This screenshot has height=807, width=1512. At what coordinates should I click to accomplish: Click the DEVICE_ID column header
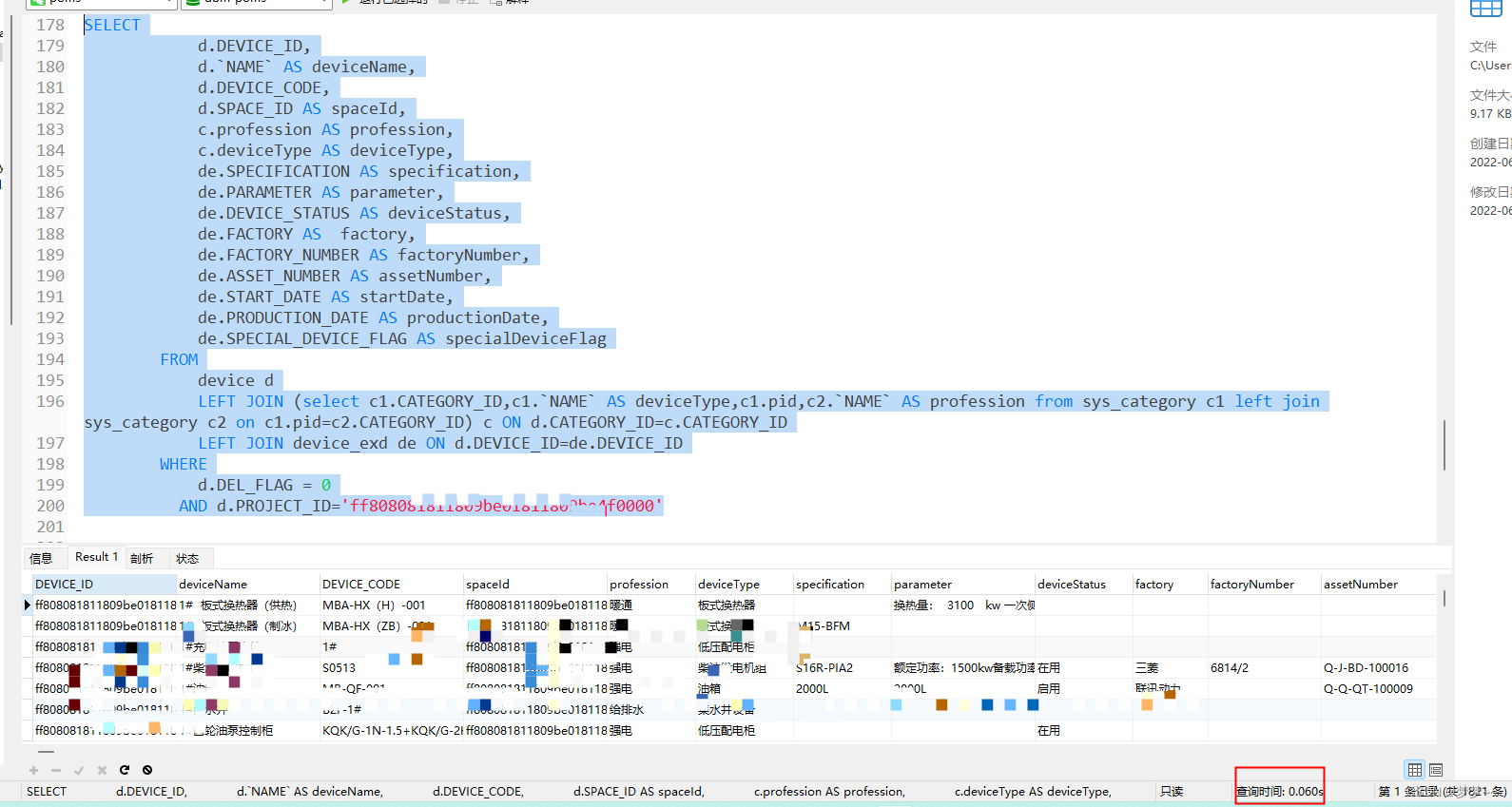104,584
